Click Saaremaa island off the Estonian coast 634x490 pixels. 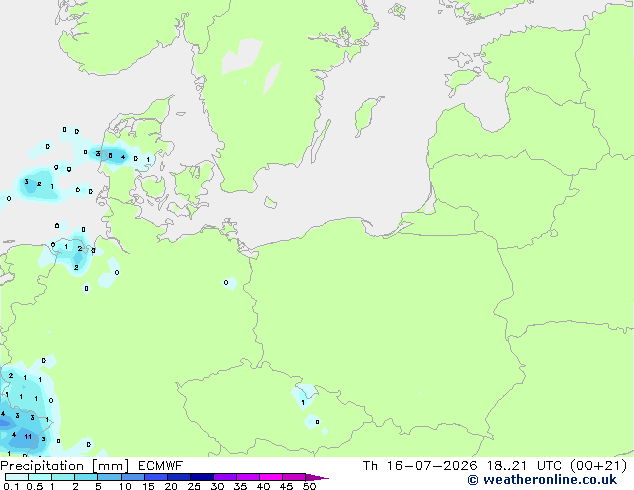pos(463,79)
